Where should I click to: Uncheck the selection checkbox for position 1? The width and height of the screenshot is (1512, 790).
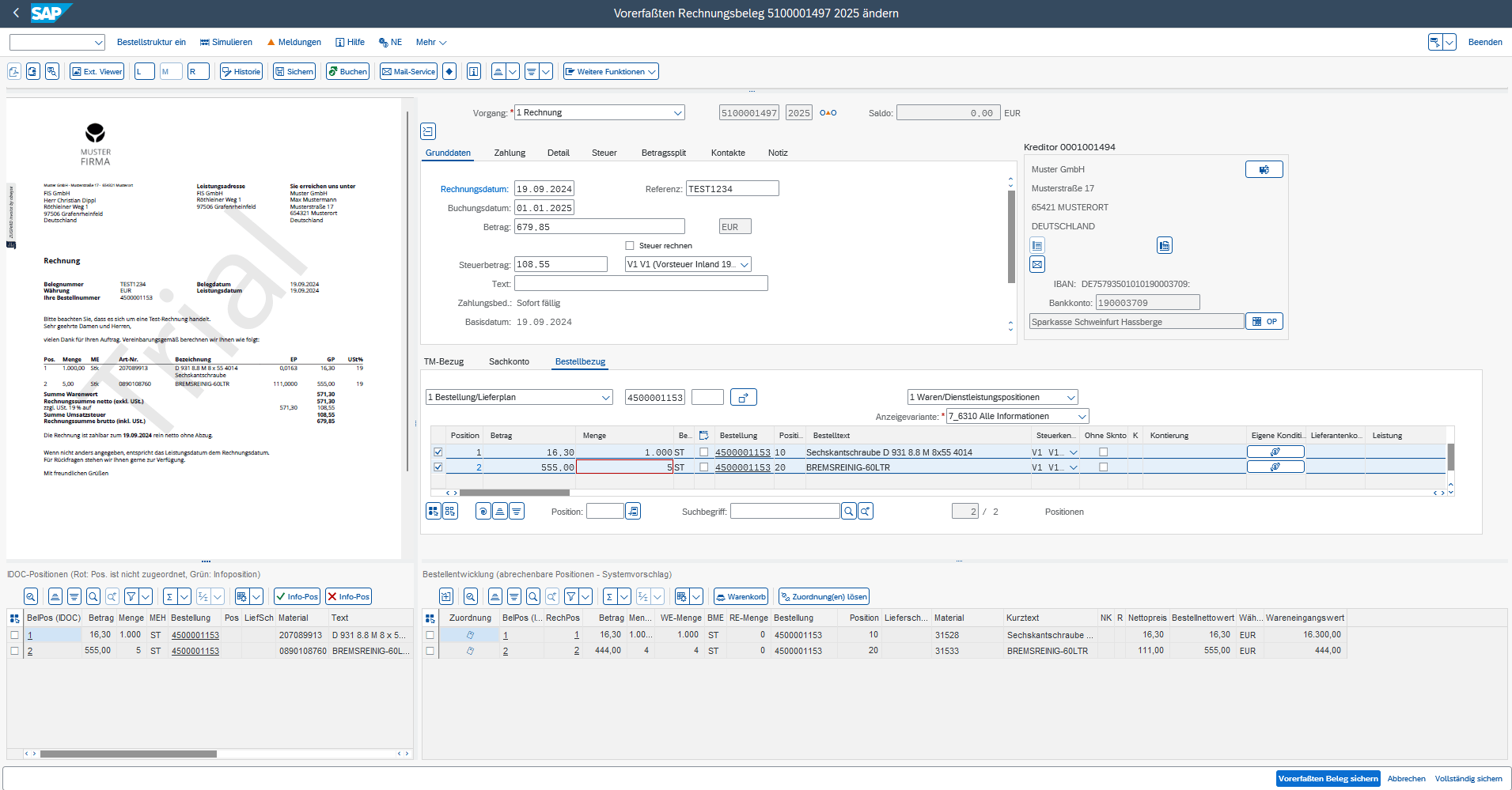click(438, 452)
